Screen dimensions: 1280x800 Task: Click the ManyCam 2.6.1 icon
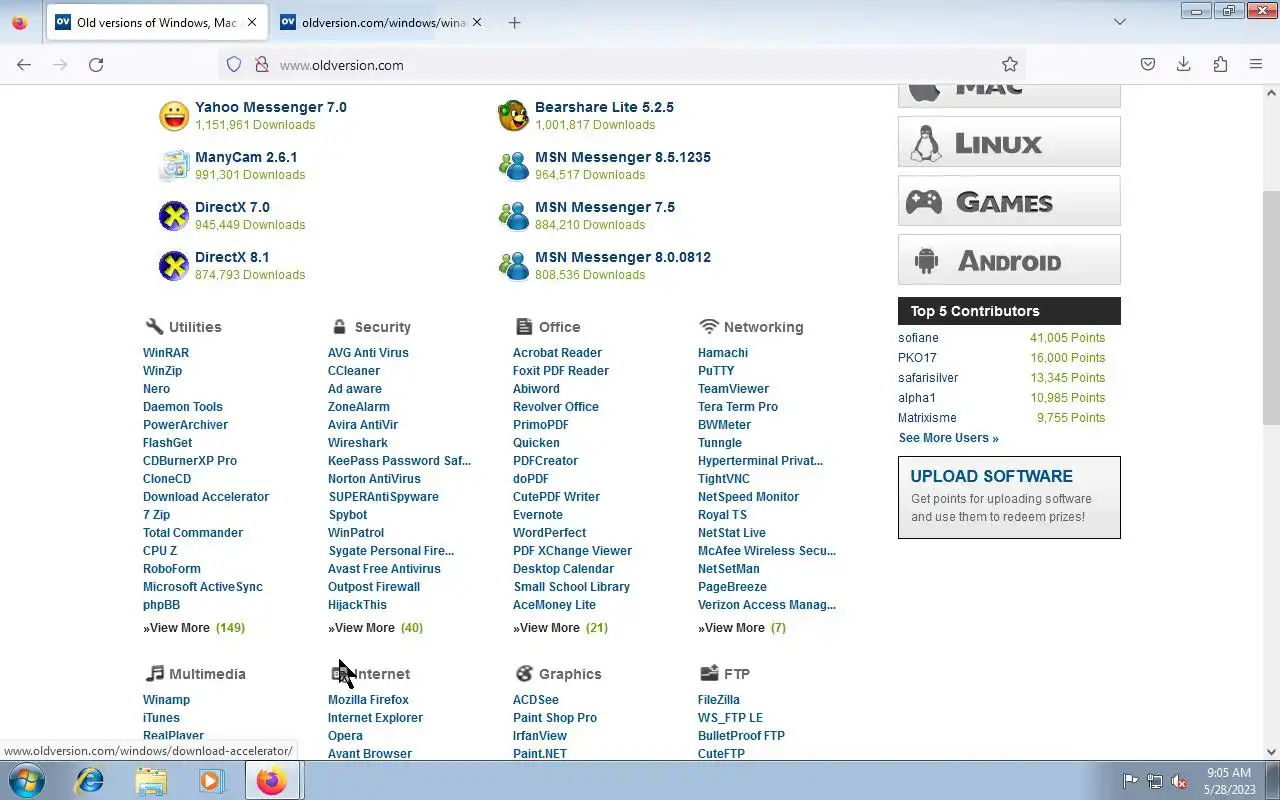(x=174, y=166)
